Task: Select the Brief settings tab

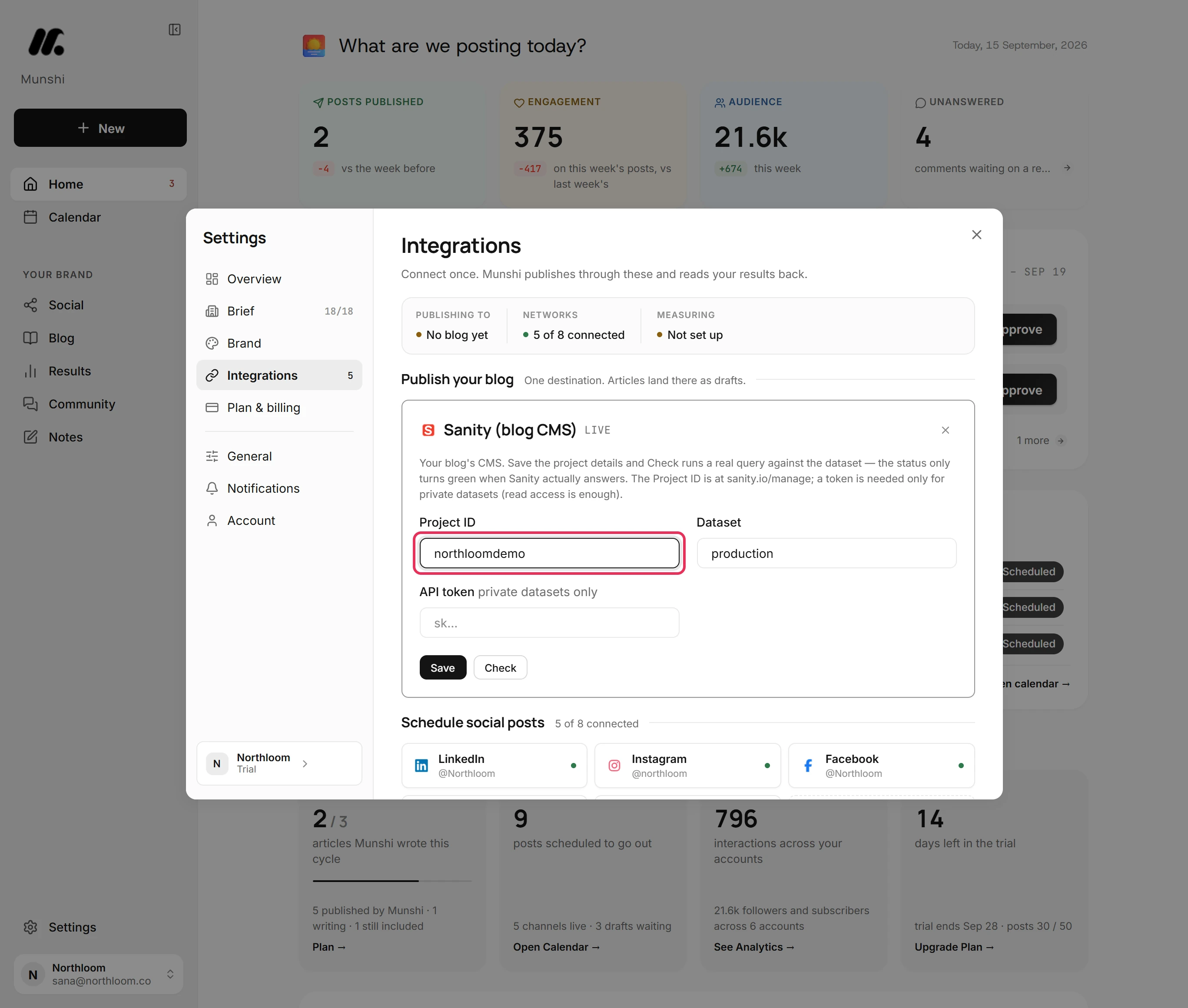Action: pyautogui.click(x=279, y=311)
